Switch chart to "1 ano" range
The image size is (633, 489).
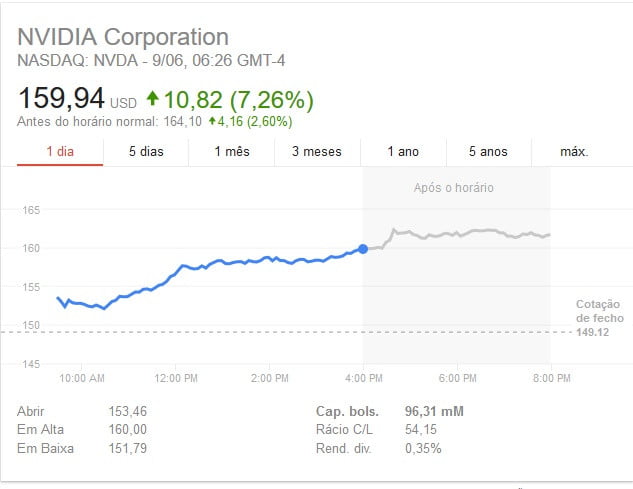tap(403, 152)
